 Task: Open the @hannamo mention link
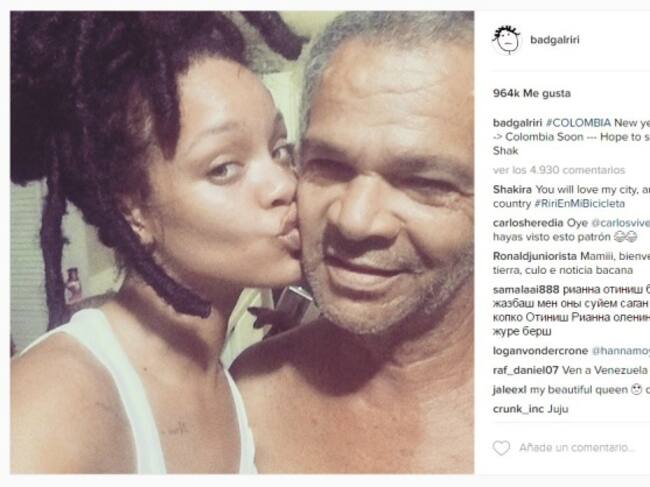click(x=621, y=351)
